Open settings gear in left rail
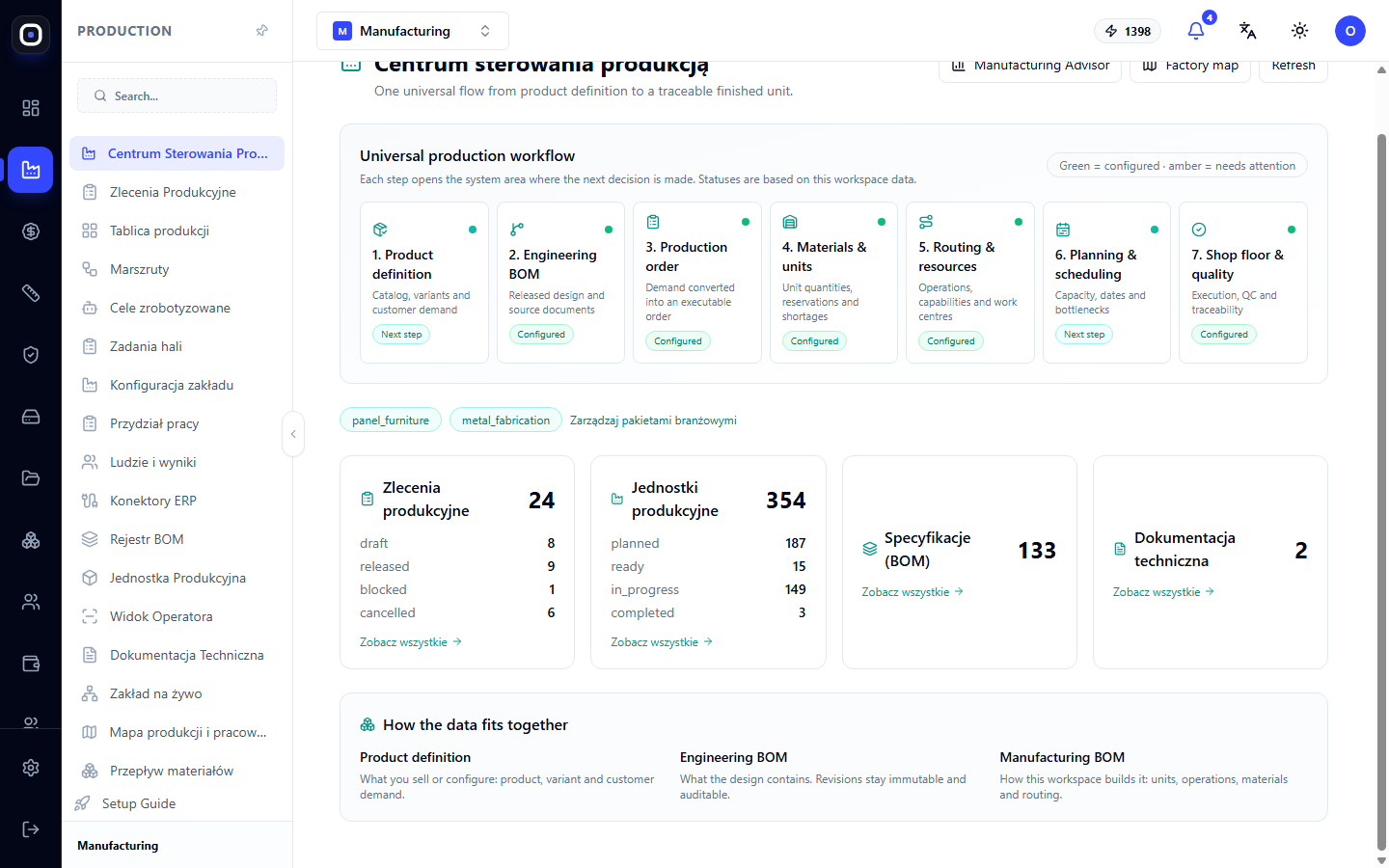Image resolution: width=1389 pixels, height=868 pixels. pos(31,768)
